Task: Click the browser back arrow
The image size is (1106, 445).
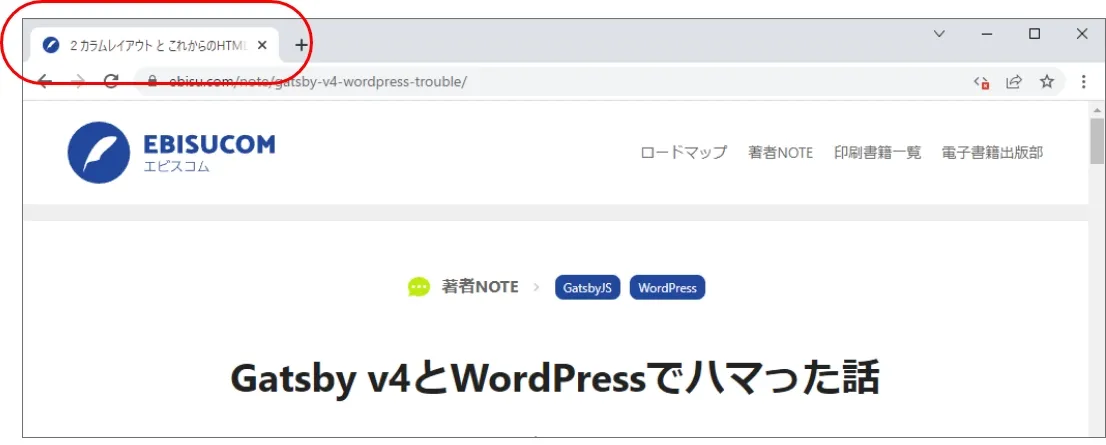Action: point(45,82)
